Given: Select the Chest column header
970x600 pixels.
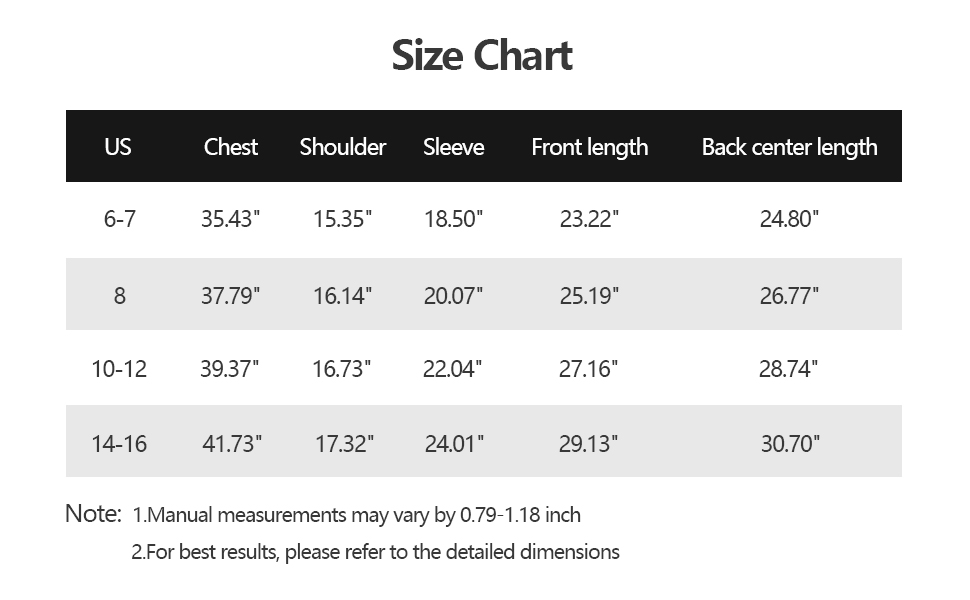Looking at the screenshot, I should tap(231, 147).
